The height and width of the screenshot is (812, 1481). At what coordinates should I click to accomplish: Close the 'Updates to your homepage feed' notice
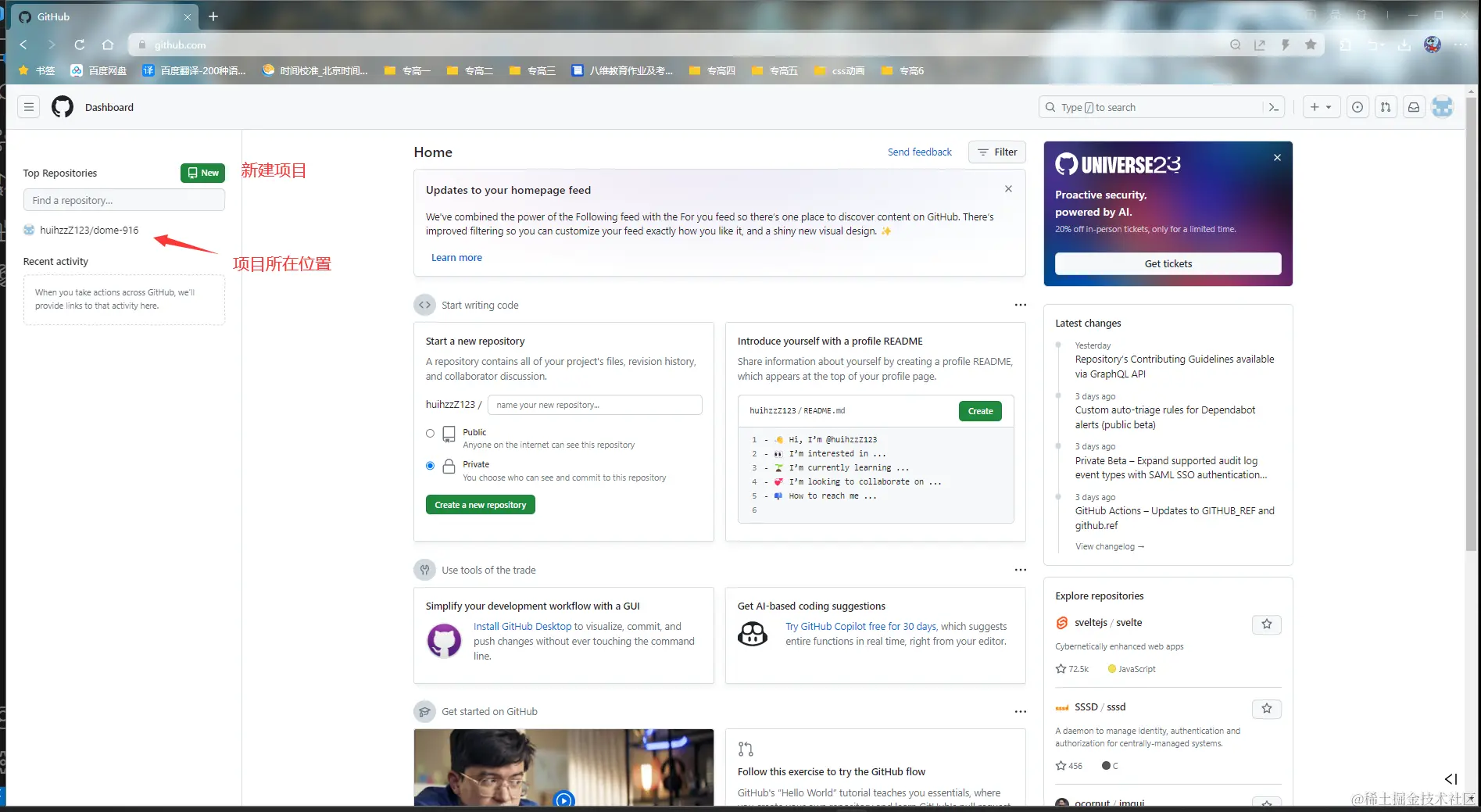point(1008,188)
